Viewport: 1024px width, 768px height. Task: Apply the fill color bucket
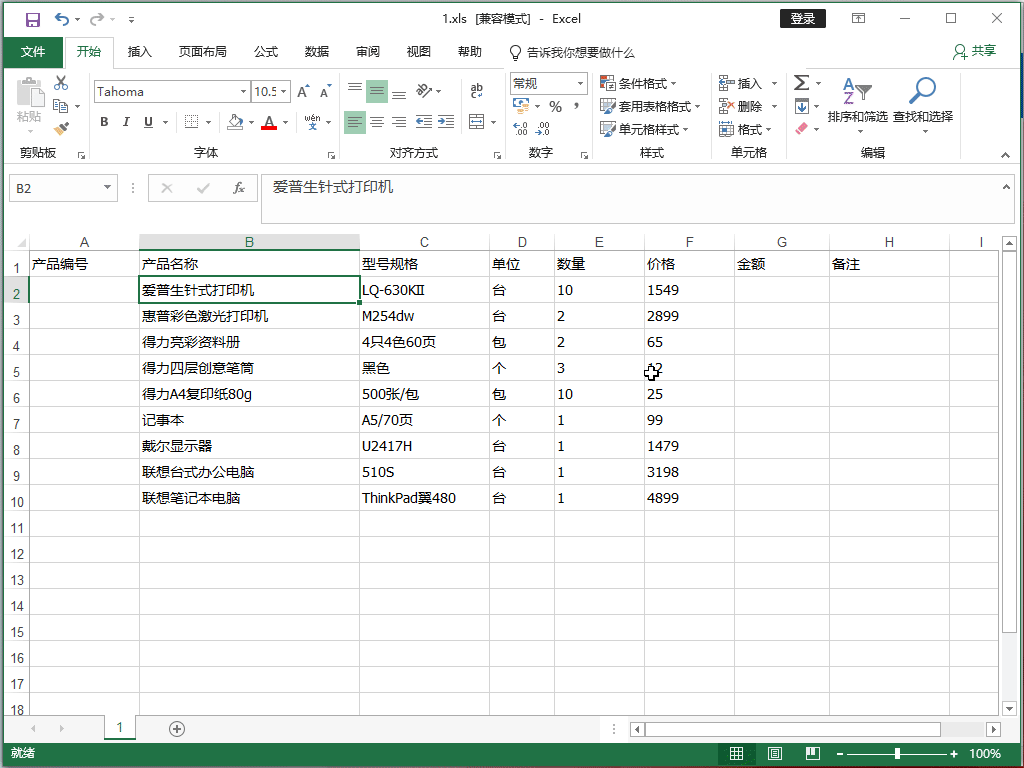235,121
